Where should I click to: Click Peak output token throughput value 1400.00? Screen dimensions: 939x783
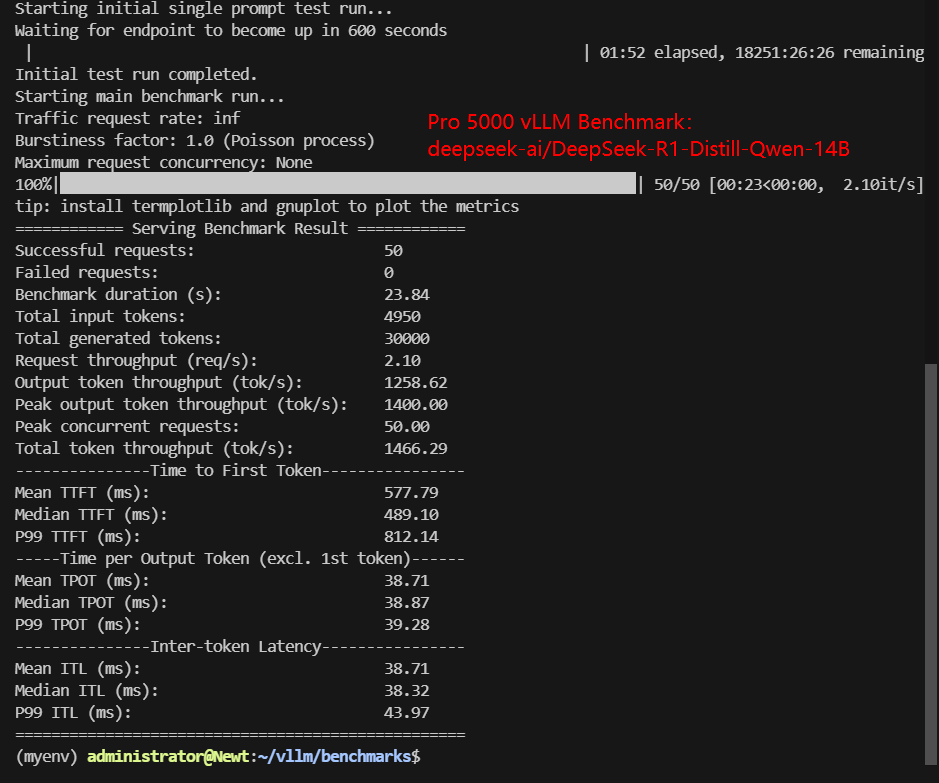click(x=415, y=404)
